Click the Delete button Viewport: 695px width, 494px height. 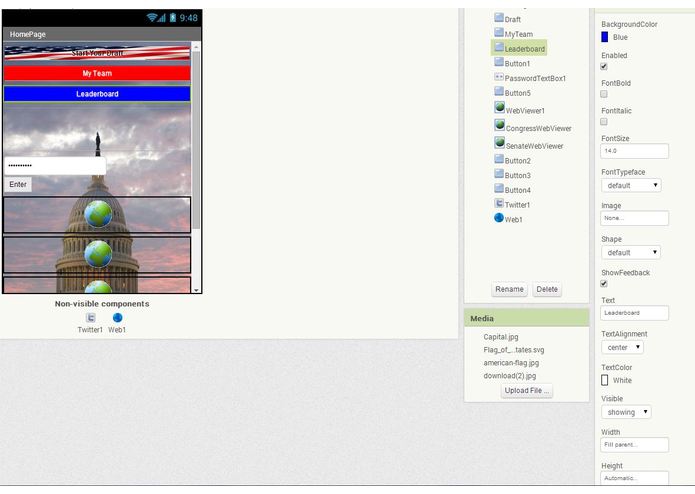click(x=547, y=289)
